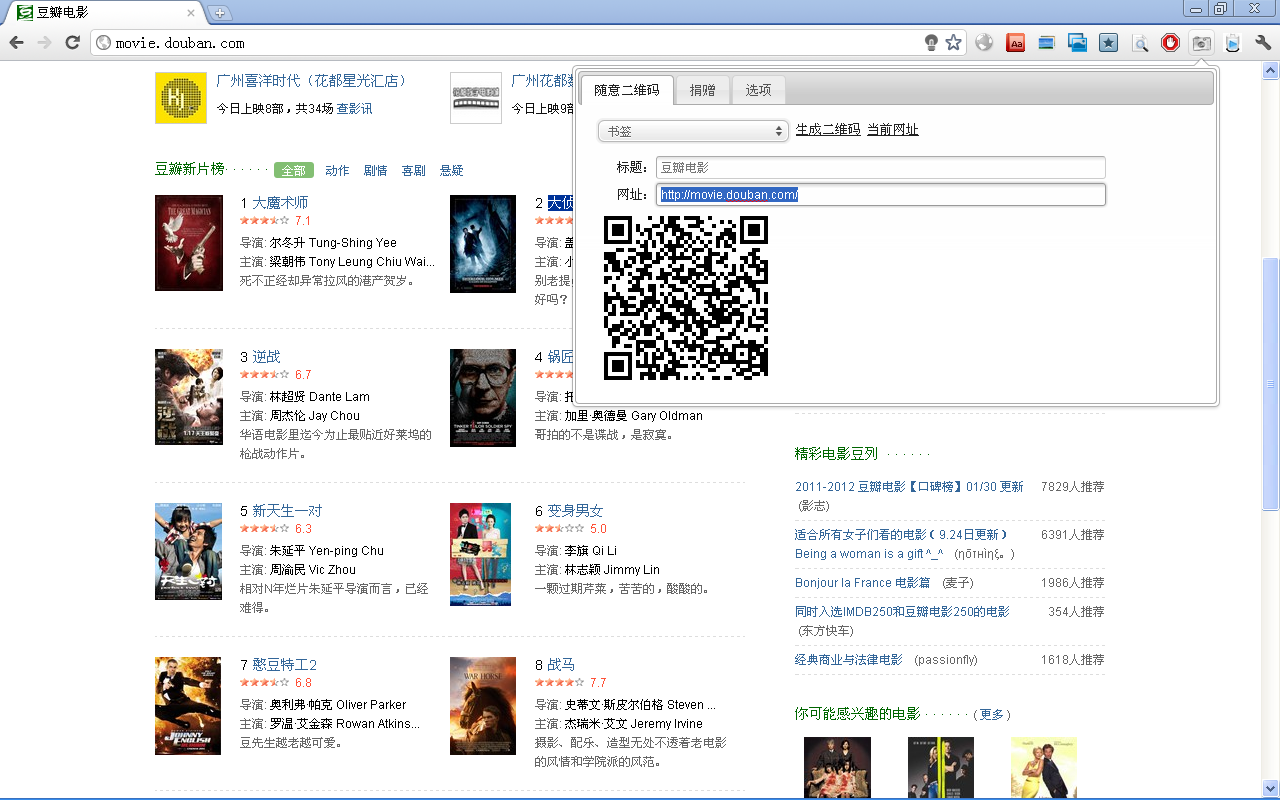
Task: Open the 变身男女 movie title link
Action: [x=575, y=511]
